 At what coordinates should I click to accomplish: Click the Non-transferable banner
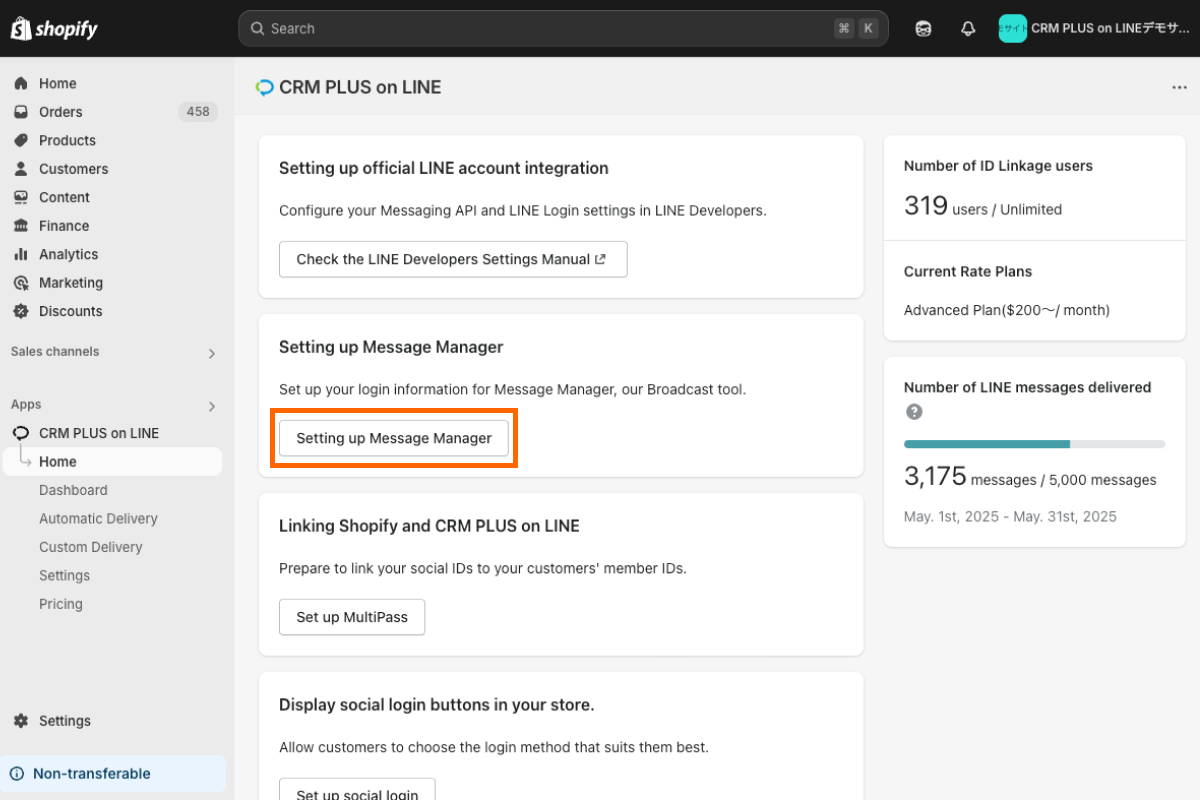(x=113, y=774)
